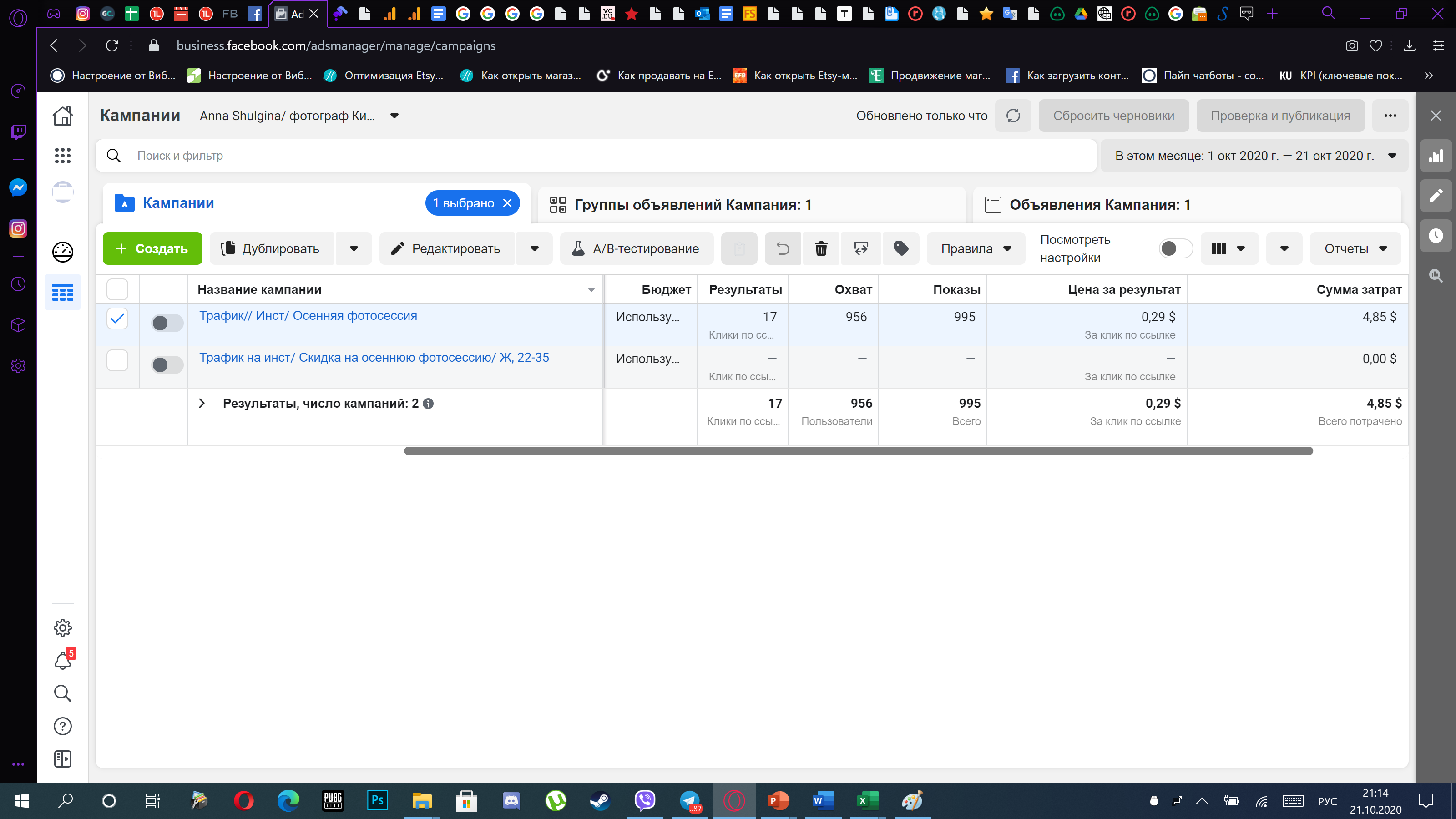The image size is (1456, 819).
Task: Open the Трафик// Инст/ Осенняя фотосессия campaign link
Action: tap(308, 316)
